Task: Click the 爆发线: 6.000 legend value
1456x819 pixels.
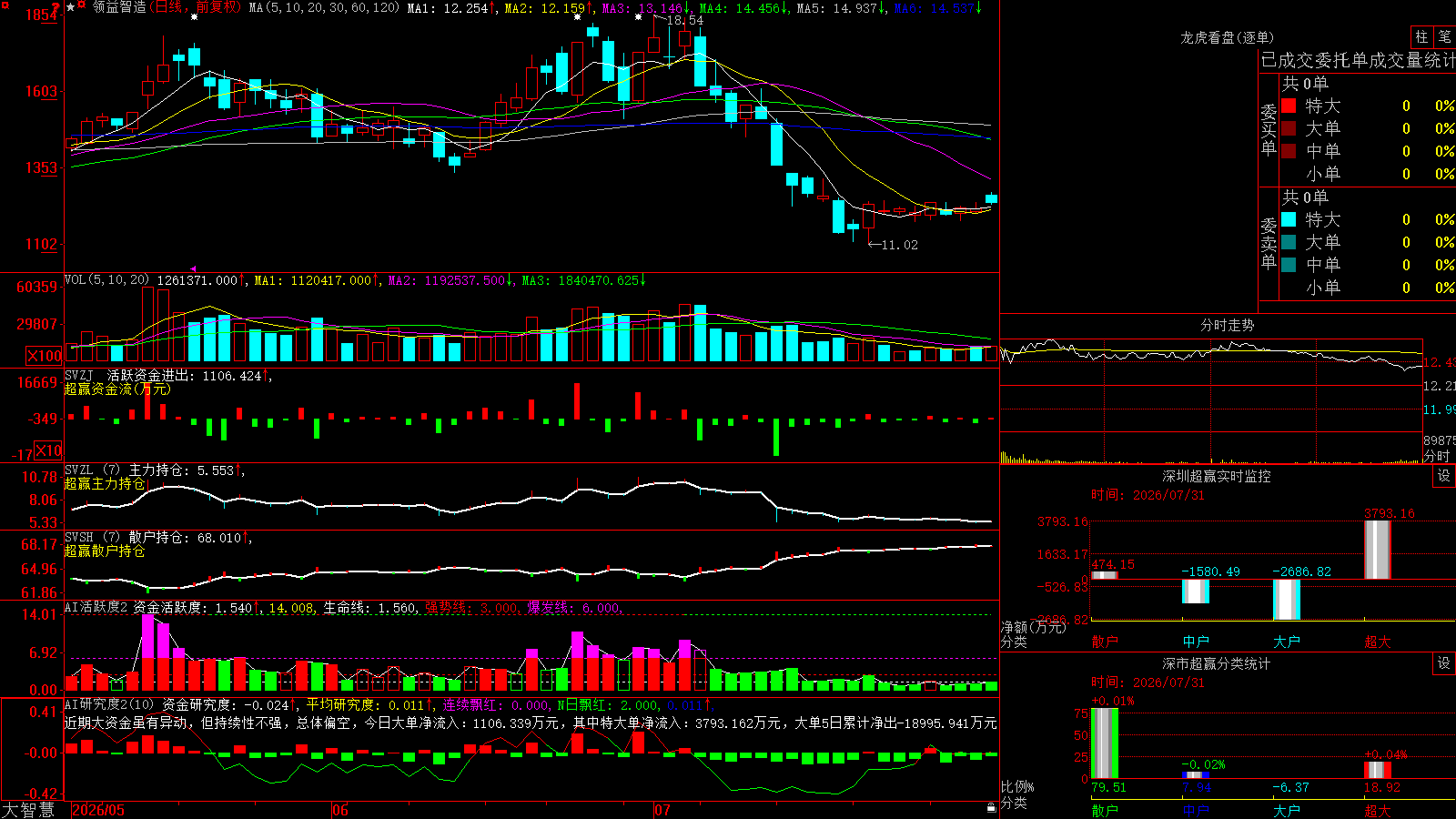Action: (x=573, y=608)
